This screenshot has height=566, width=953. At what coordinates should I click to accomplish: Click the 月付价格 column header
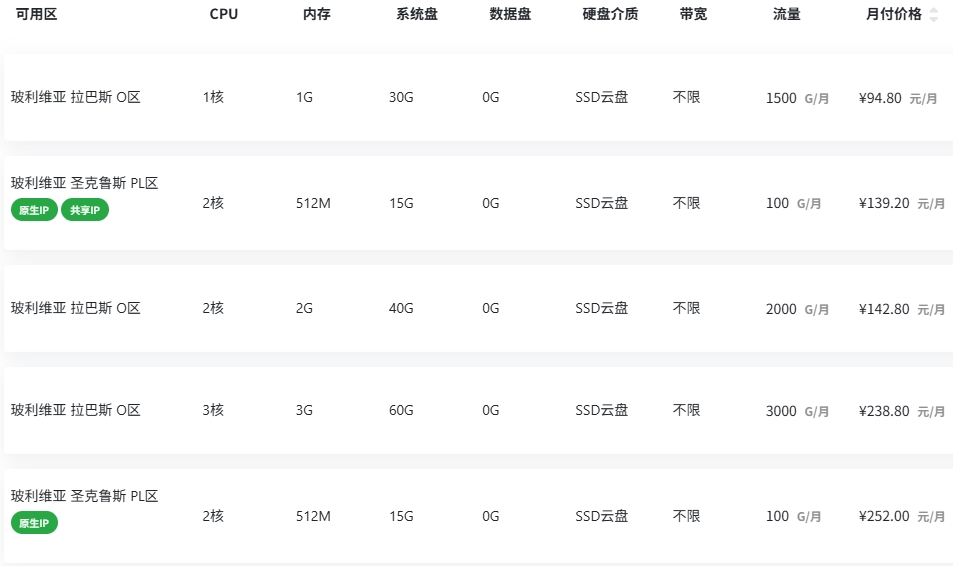coord(893,14)
